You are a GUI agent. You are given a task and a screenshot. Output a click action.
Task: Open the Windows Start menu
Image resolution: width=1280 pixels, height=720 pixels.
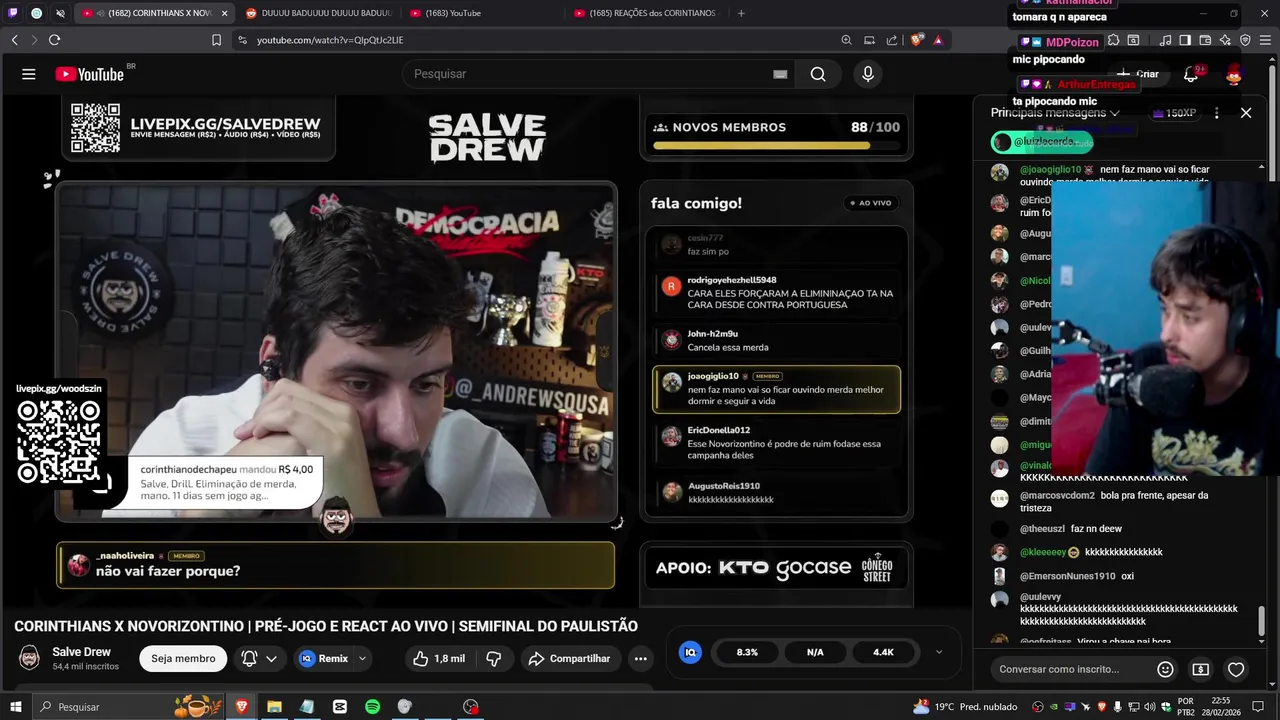[x=16, y=707]
